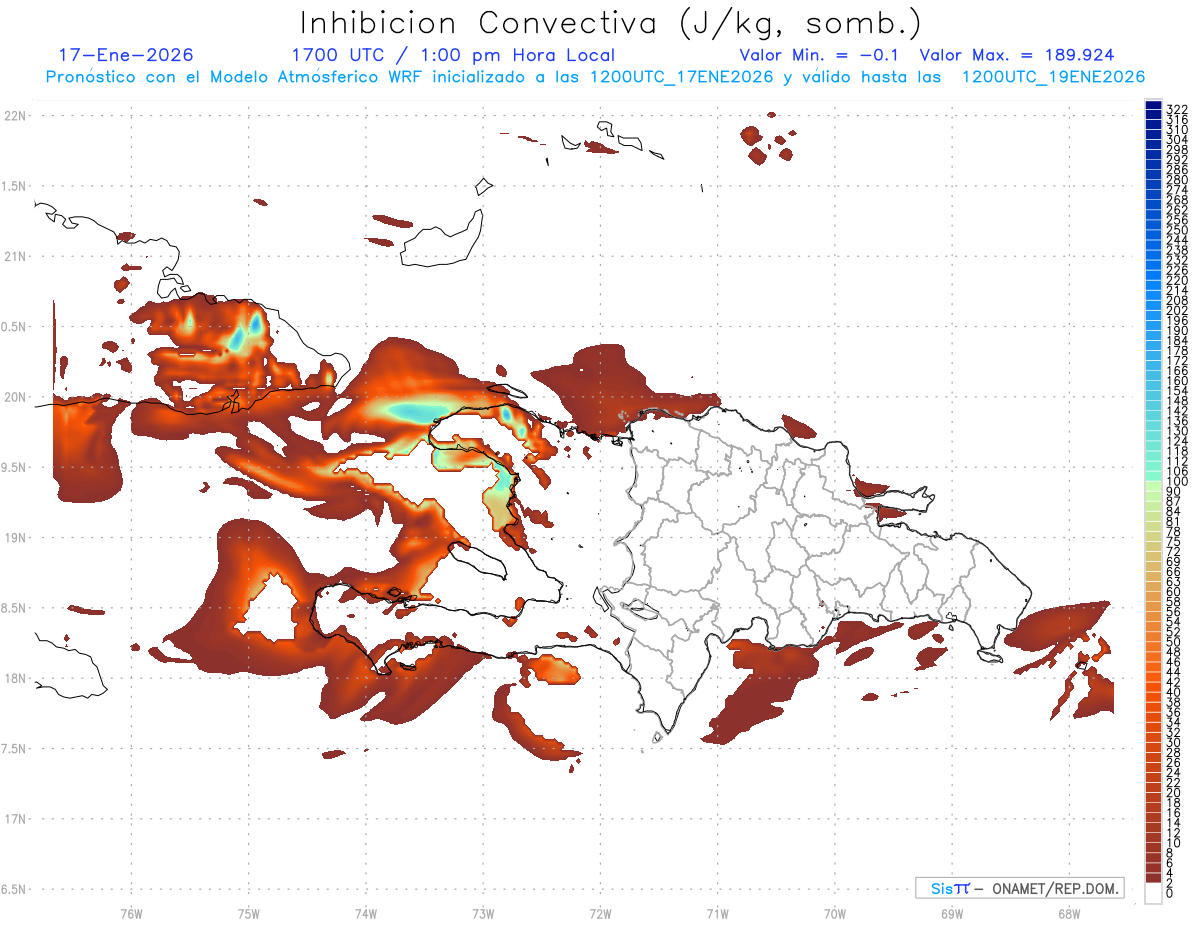Click the 69W longitude label
Screen dimensions: 1200x927
click(952, 912)
